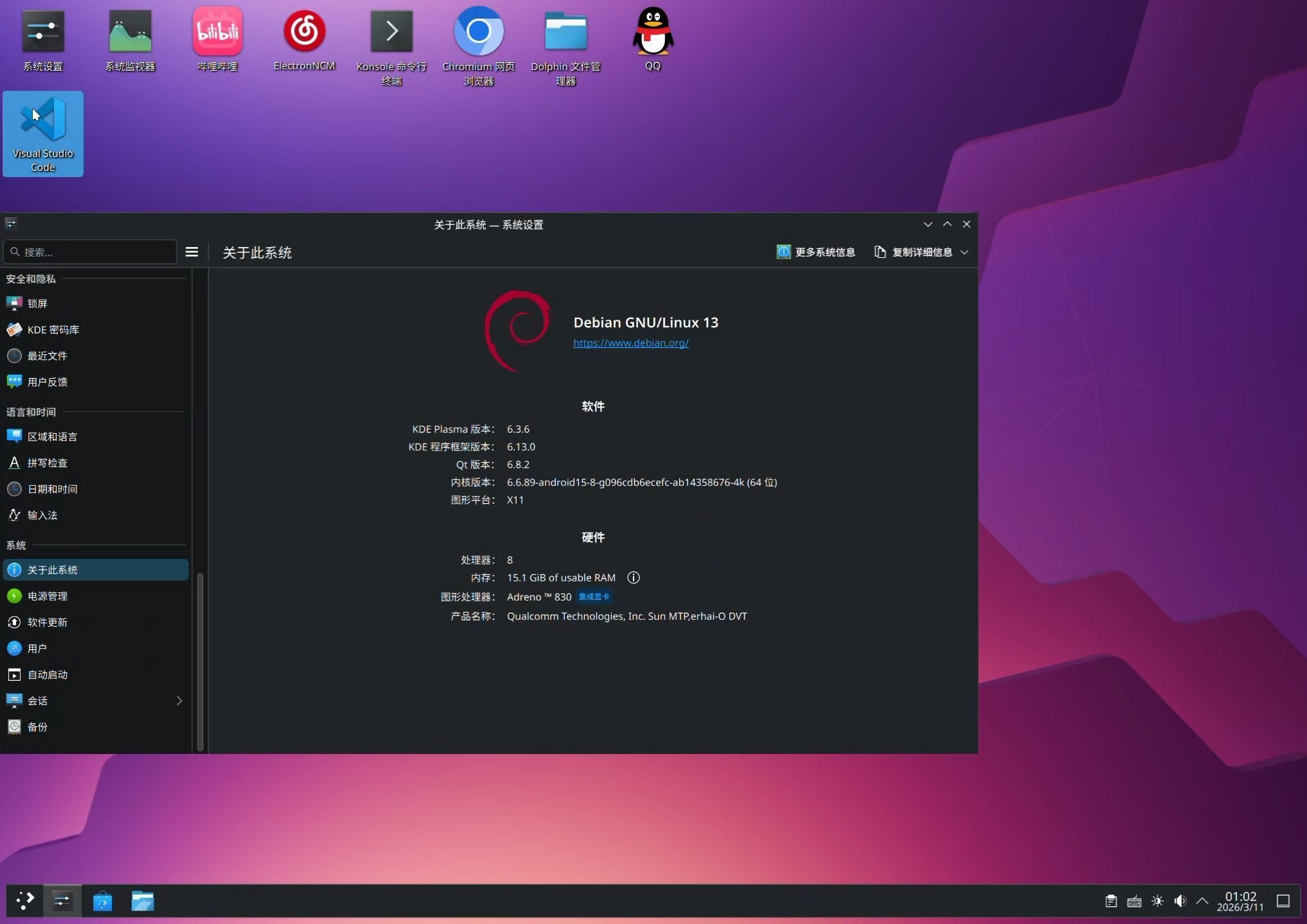Screen dimensions: 1307x924
Task: Click the 图形平台 value X11
Action: 515,500
